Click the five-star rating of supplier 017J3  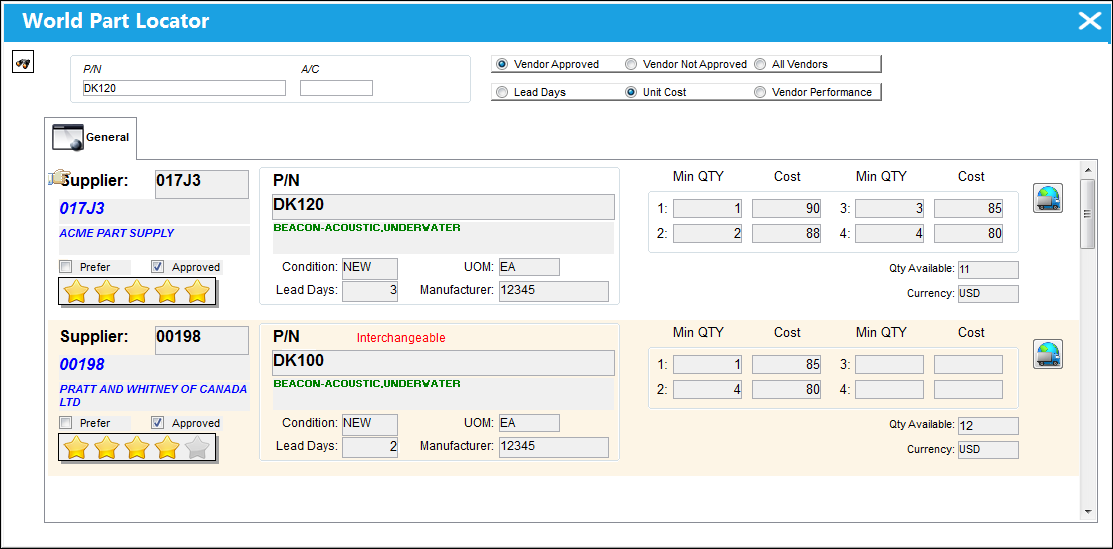click(137, 291)
